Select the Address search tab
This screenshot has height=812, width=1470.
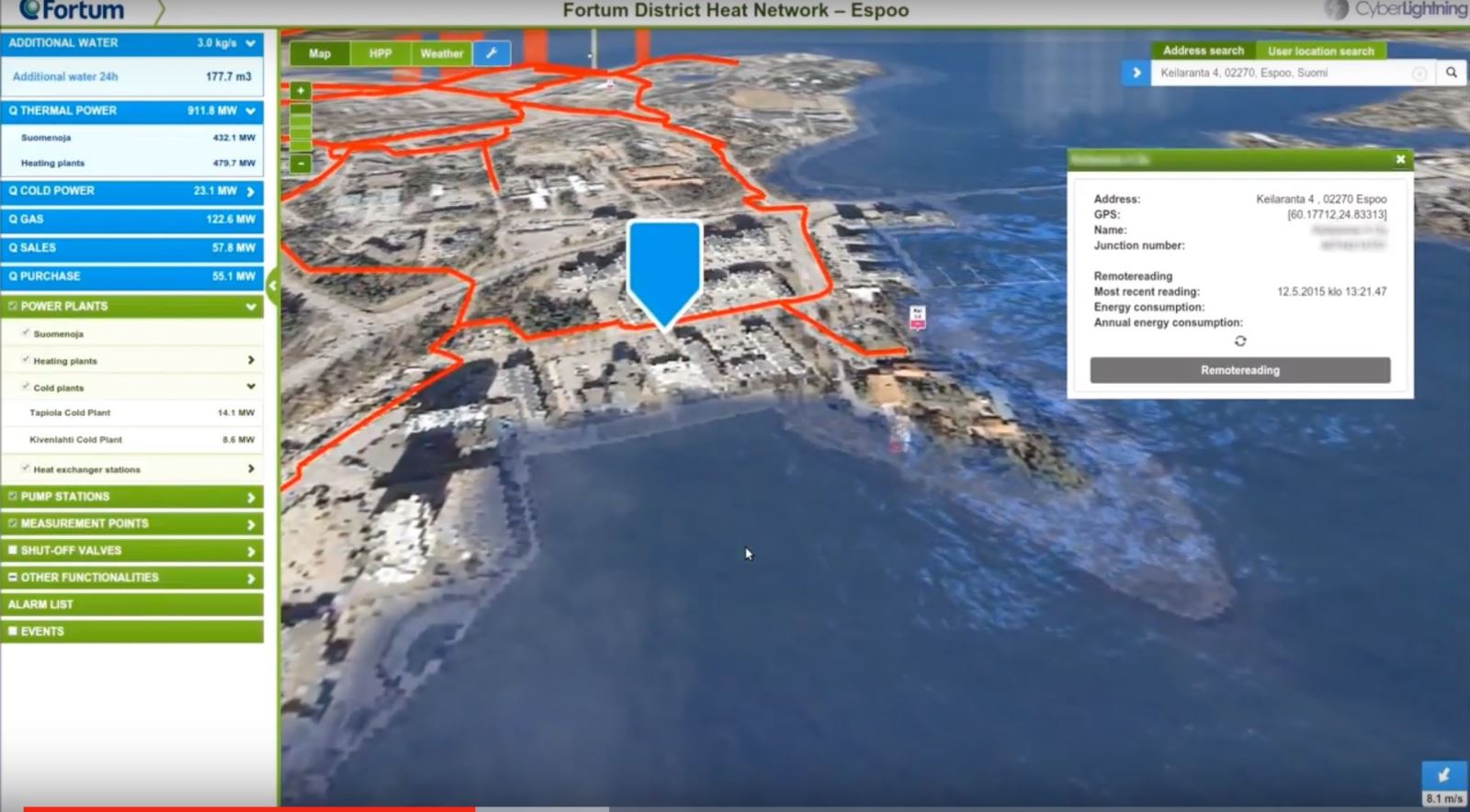[1203, 51]
